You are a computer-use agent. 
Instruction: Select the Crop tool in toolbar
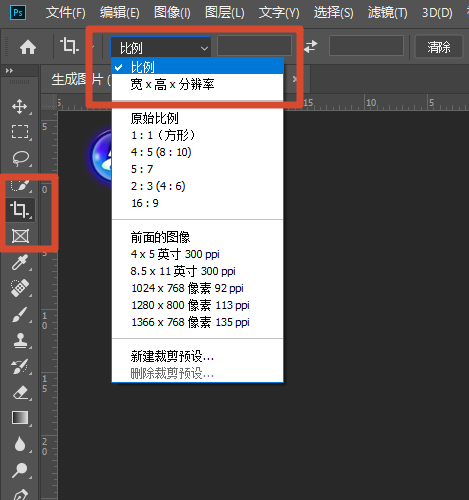[x=20, y=210]
